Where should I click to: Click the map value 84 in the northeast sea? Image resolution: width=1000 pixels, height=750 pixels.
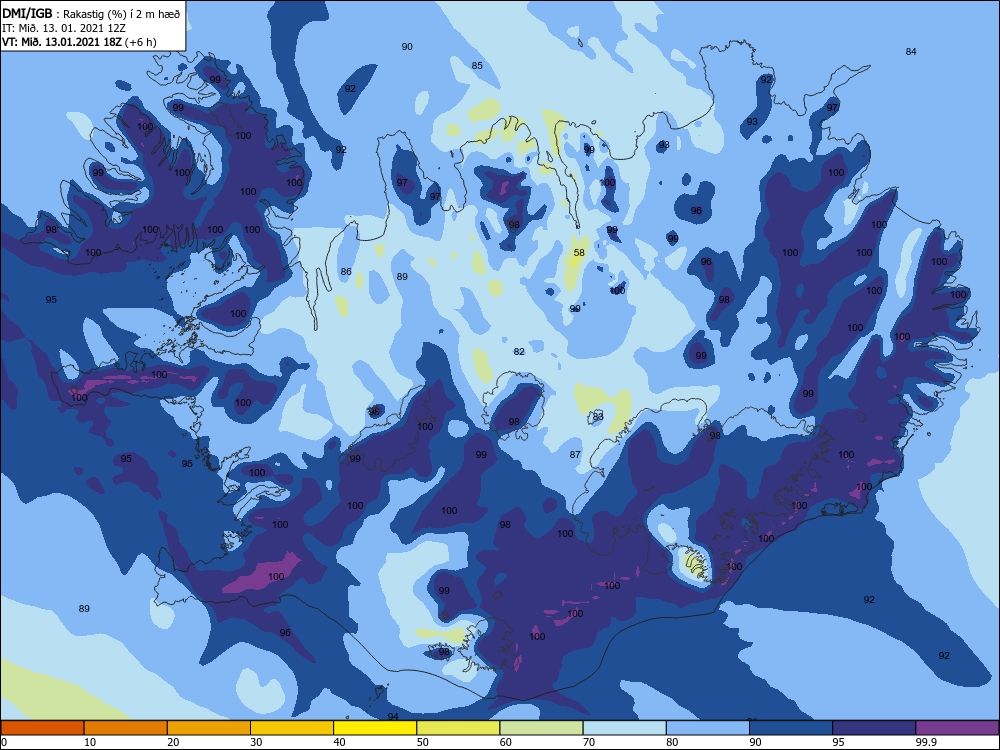911,52
